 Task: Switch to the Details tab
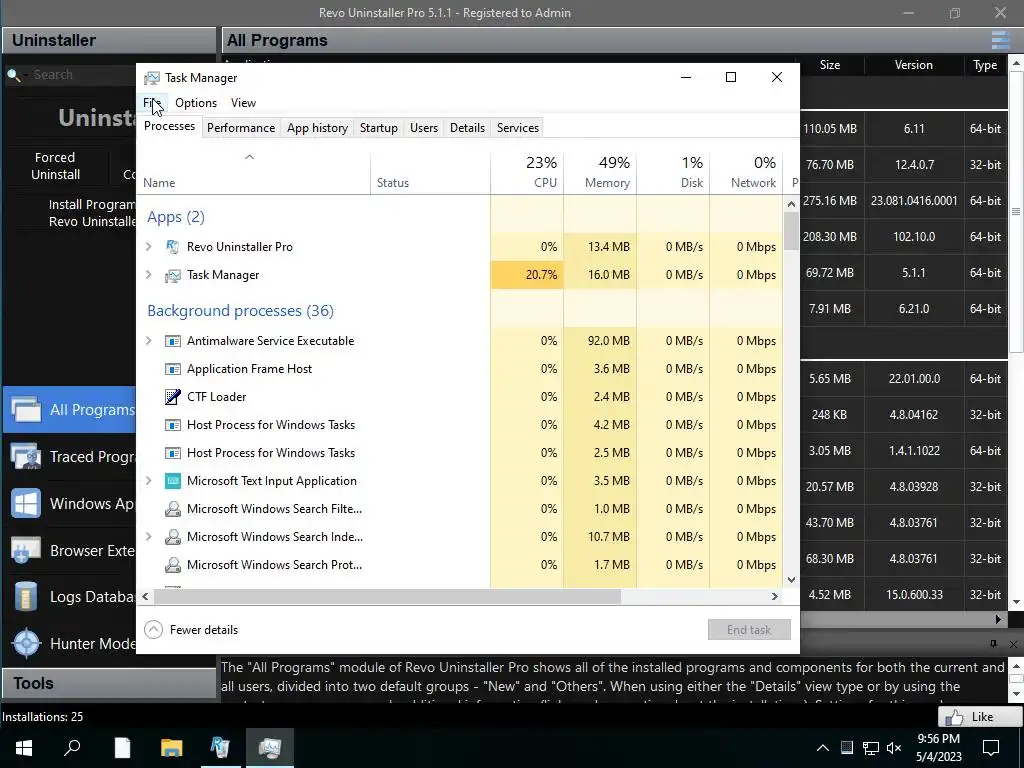468,128
